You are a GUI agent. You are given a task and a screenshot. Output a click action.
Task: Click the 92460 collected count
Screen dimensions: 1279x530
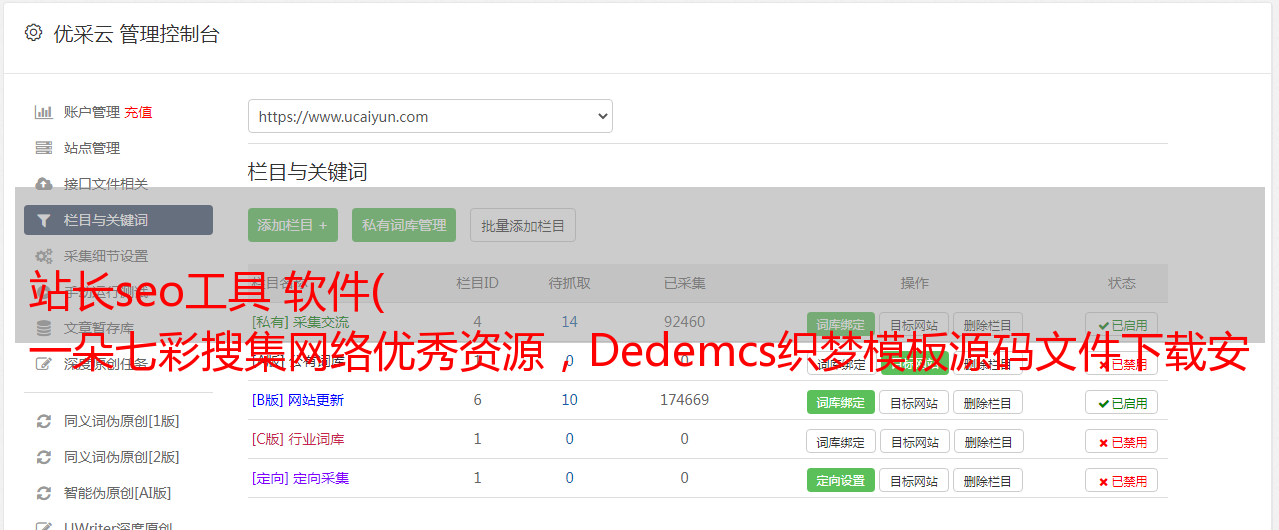tap(684, 322)
